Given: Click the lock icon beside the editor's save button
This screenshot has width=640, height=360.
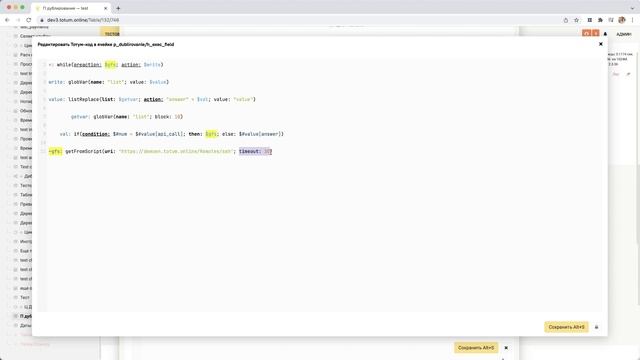Looking at the screenshot, I should (x=596, y=327).
